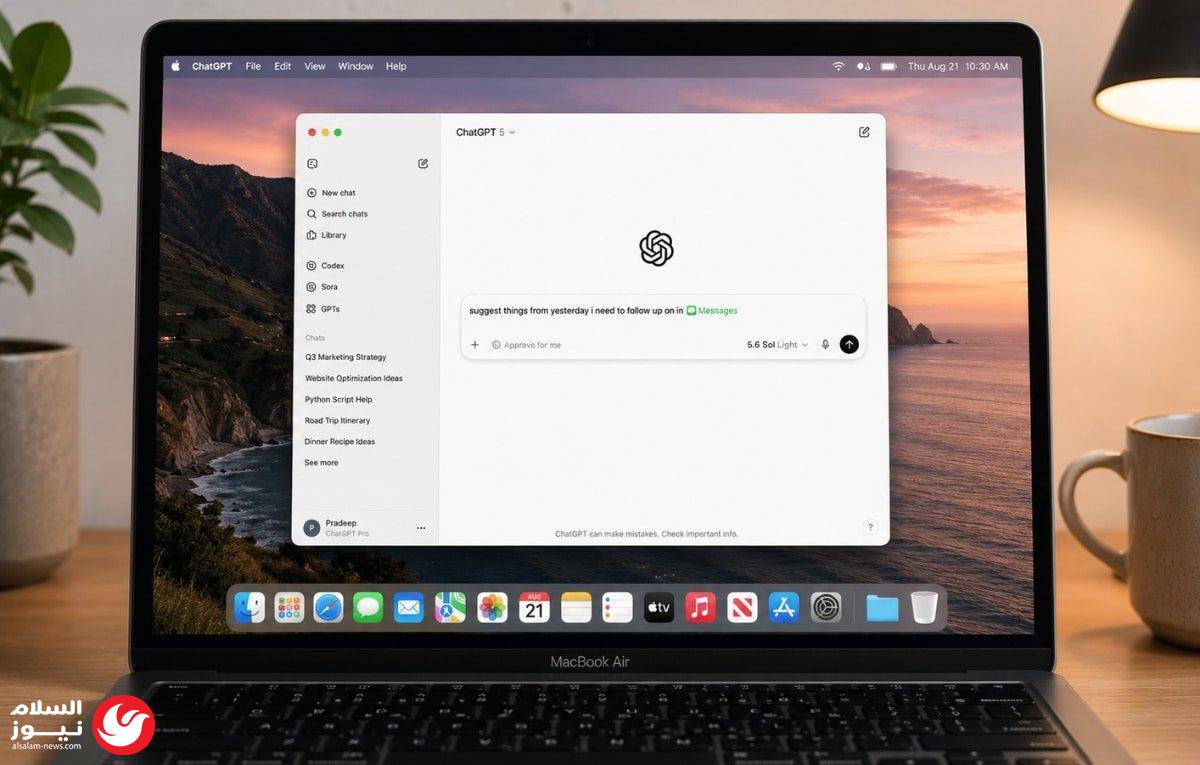
Task: Open Launchpad from the Dock
Action: pyautogui.click(x=289, y=607)
